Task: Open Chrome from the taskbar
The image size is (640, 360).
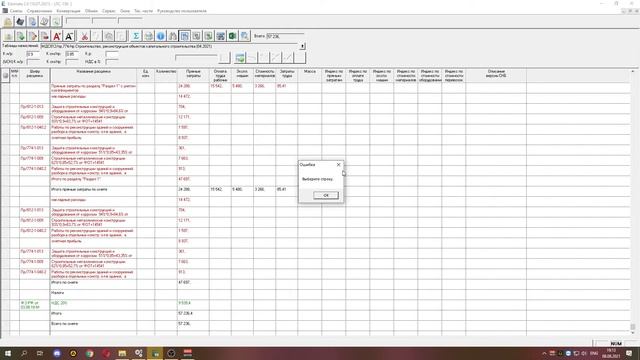Action: tap(89, 353)
